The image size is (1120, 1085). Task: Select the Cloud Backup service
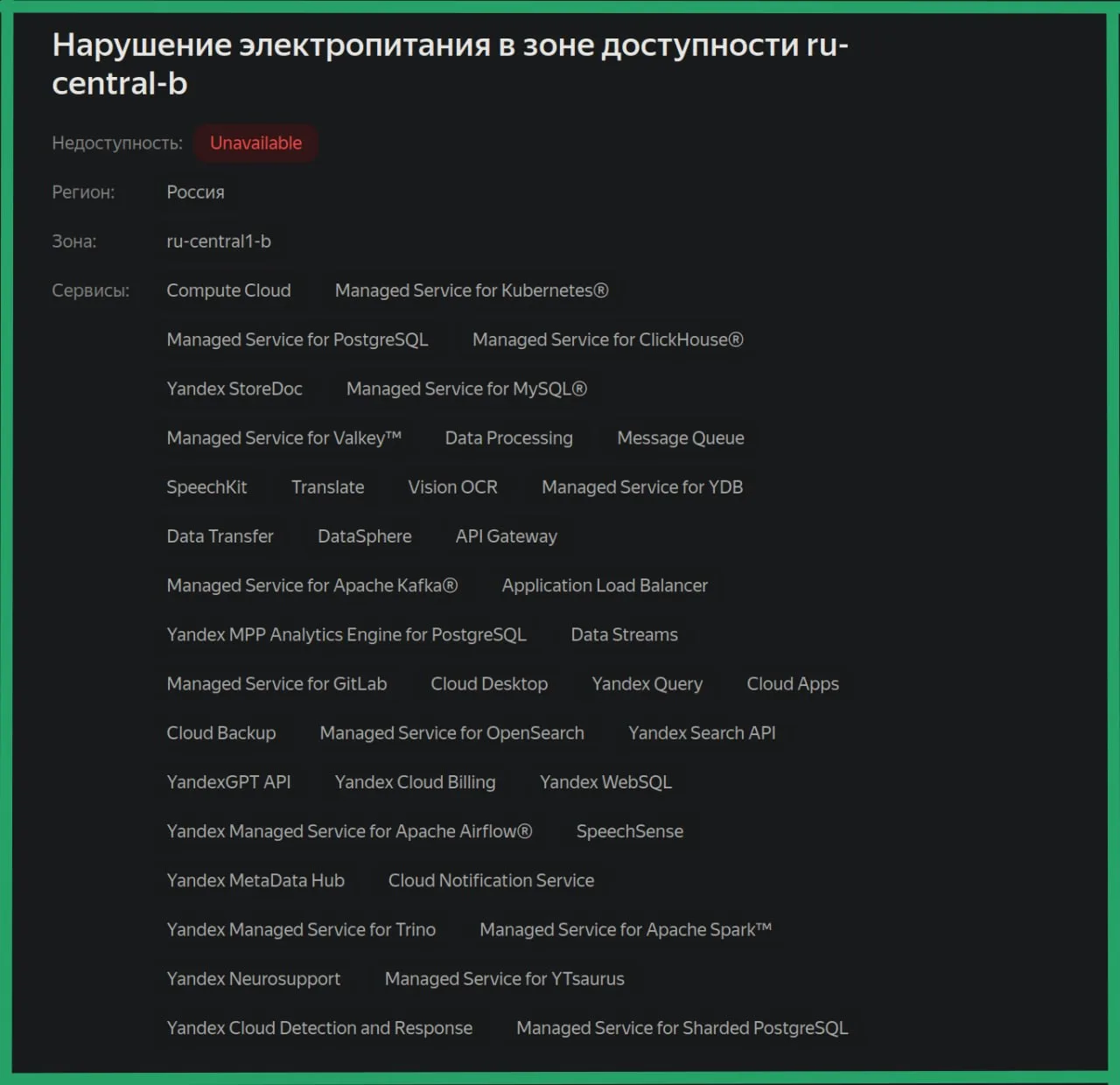[221, 732]
